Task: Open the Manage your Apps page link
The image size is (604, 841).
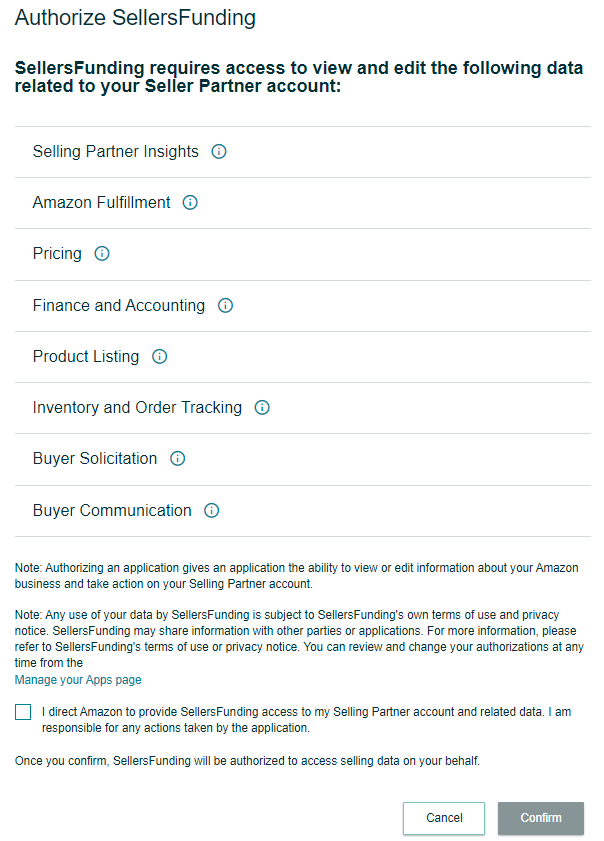Action: coord(78,680)
